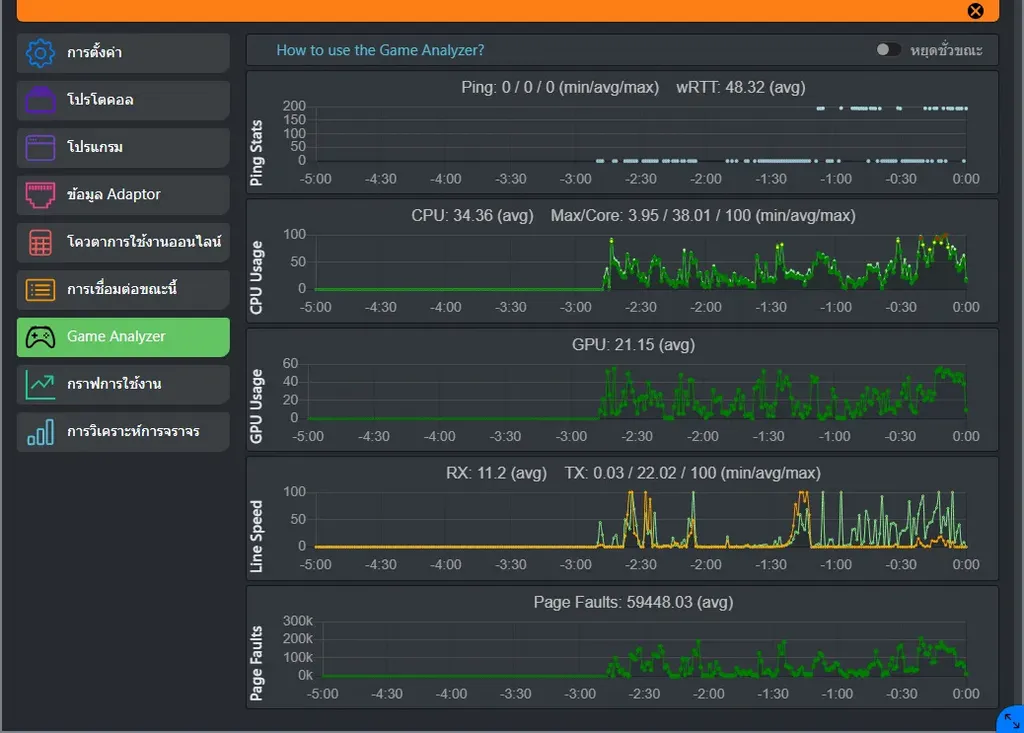Viewport: 1024px width, 733px height.
Task: Select the Programs window icon
Action: tap(40, 148)
